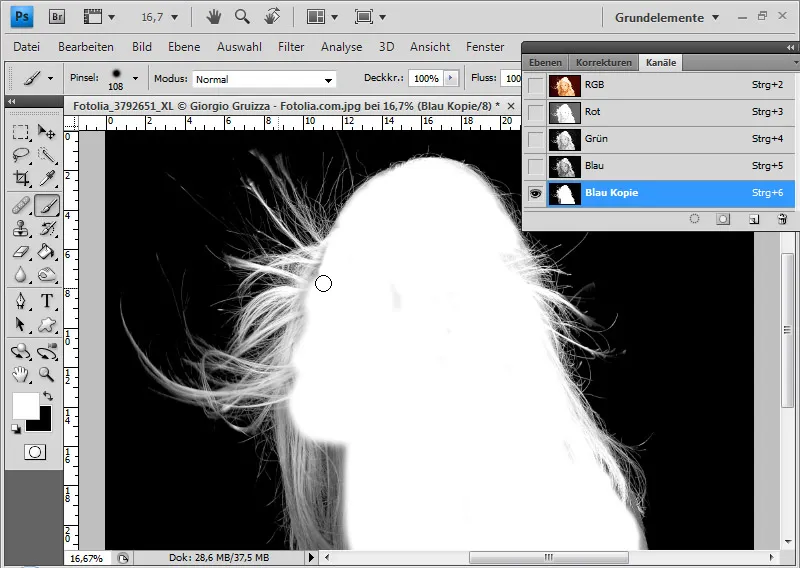800x568 pixels.
Task: Click the Rotate View tool in top bar
Action: coord(272,17)
